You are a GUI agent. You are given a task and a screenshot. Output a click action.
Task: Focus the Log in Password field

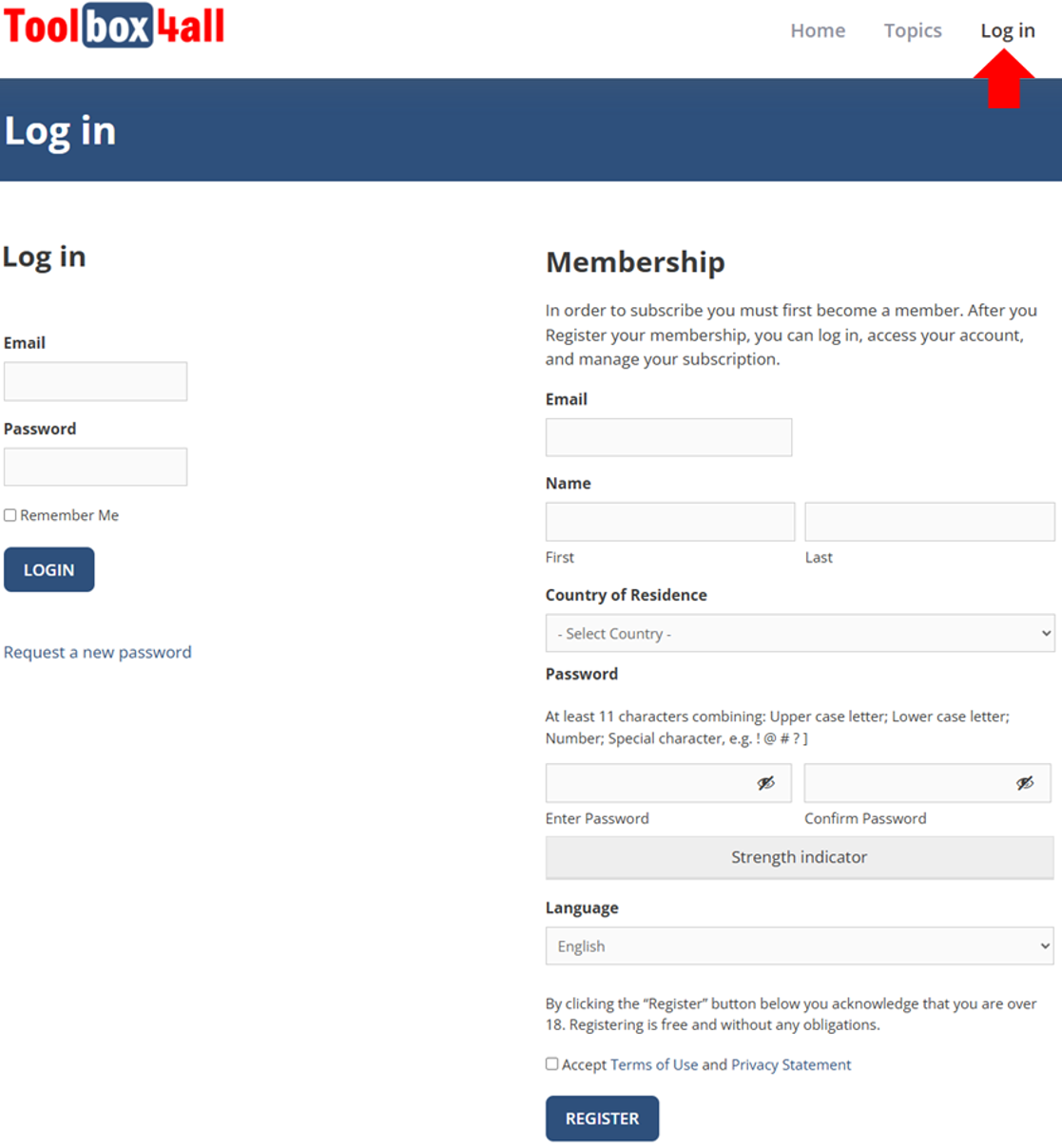[x=95, y=467]
